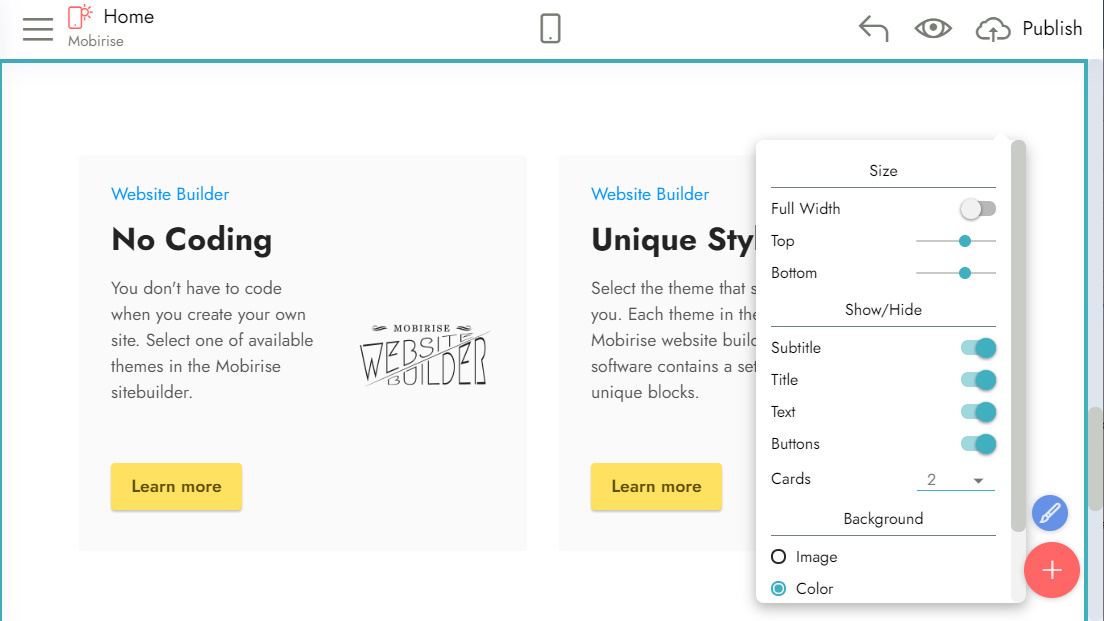Click the cloud upload Publish icon

993,29
